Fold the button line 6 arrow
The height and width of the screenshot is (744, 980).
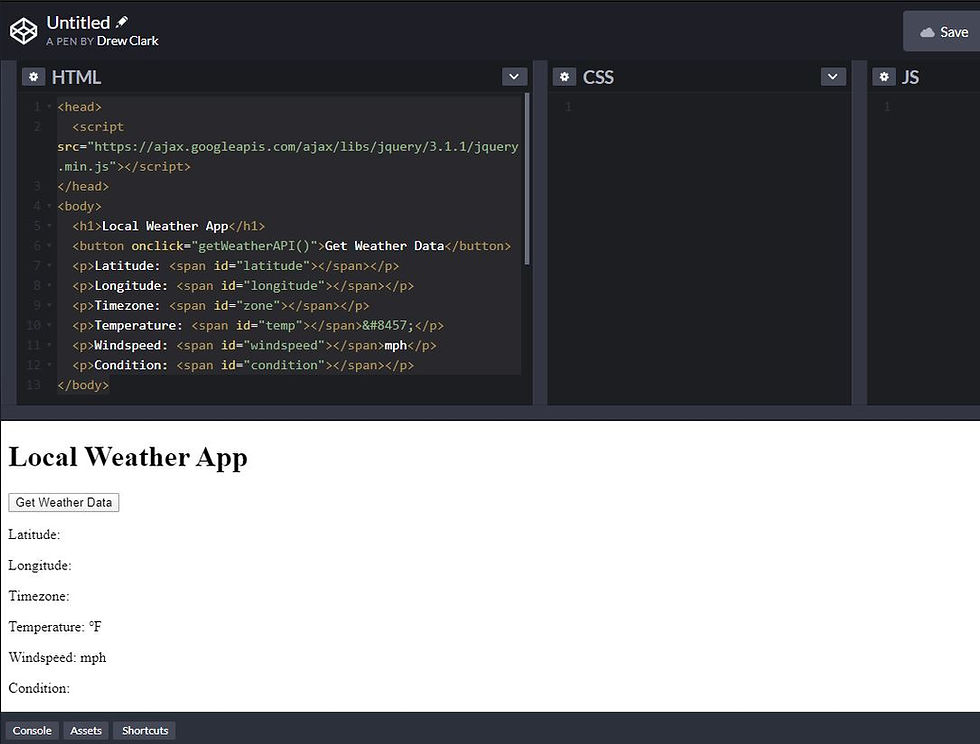pyautogui.click(x=49, y=246)
